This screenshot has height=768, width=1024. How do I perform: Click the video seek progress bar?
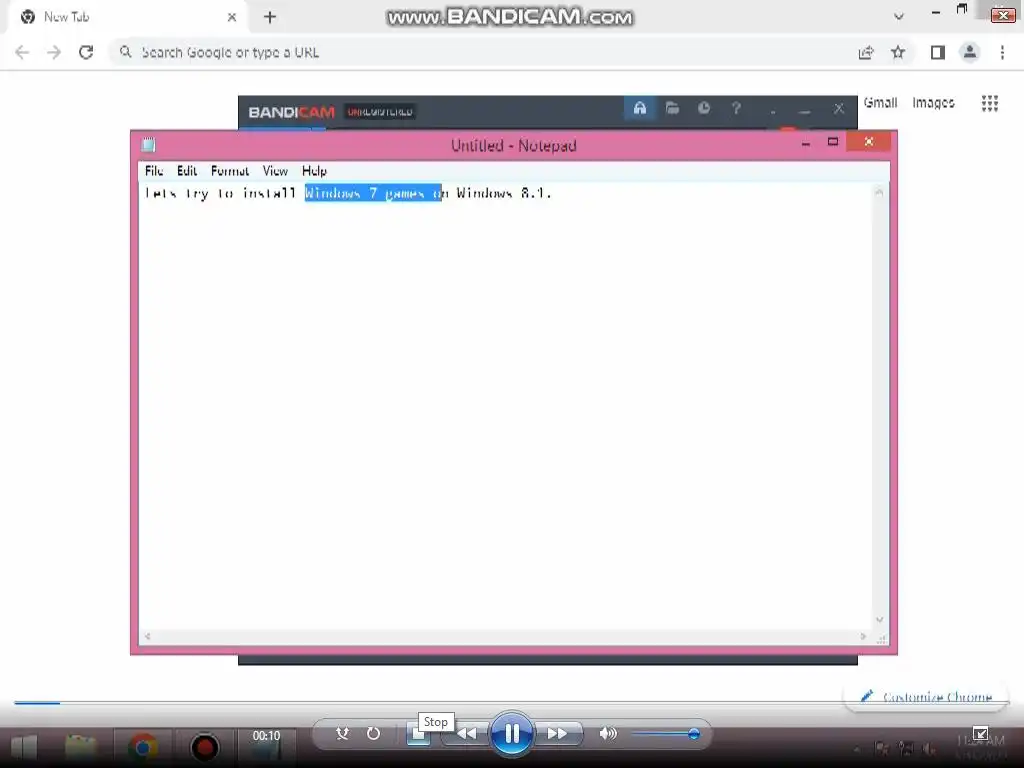[511, 703]
